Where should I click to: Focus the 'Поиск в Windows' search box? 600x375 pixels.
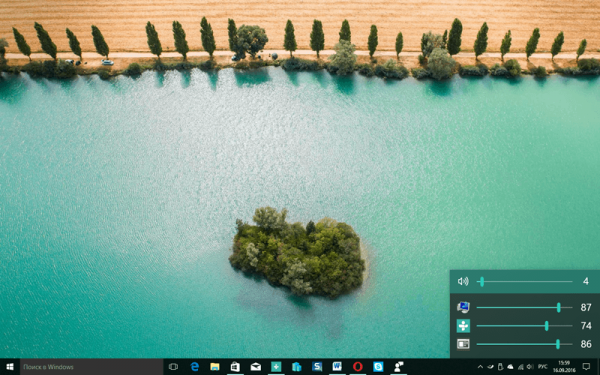[91, 367]
